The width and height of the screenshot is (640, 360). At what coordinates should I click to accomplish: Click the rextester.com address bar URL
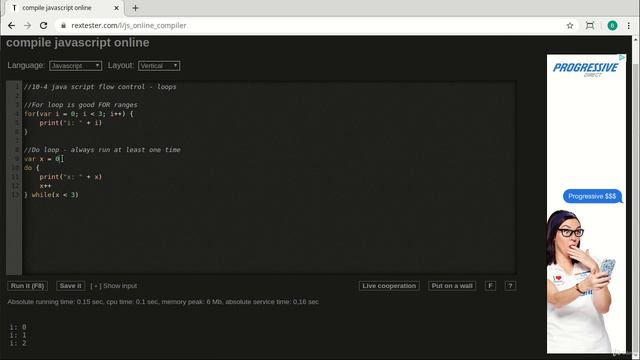coord(129,25)
